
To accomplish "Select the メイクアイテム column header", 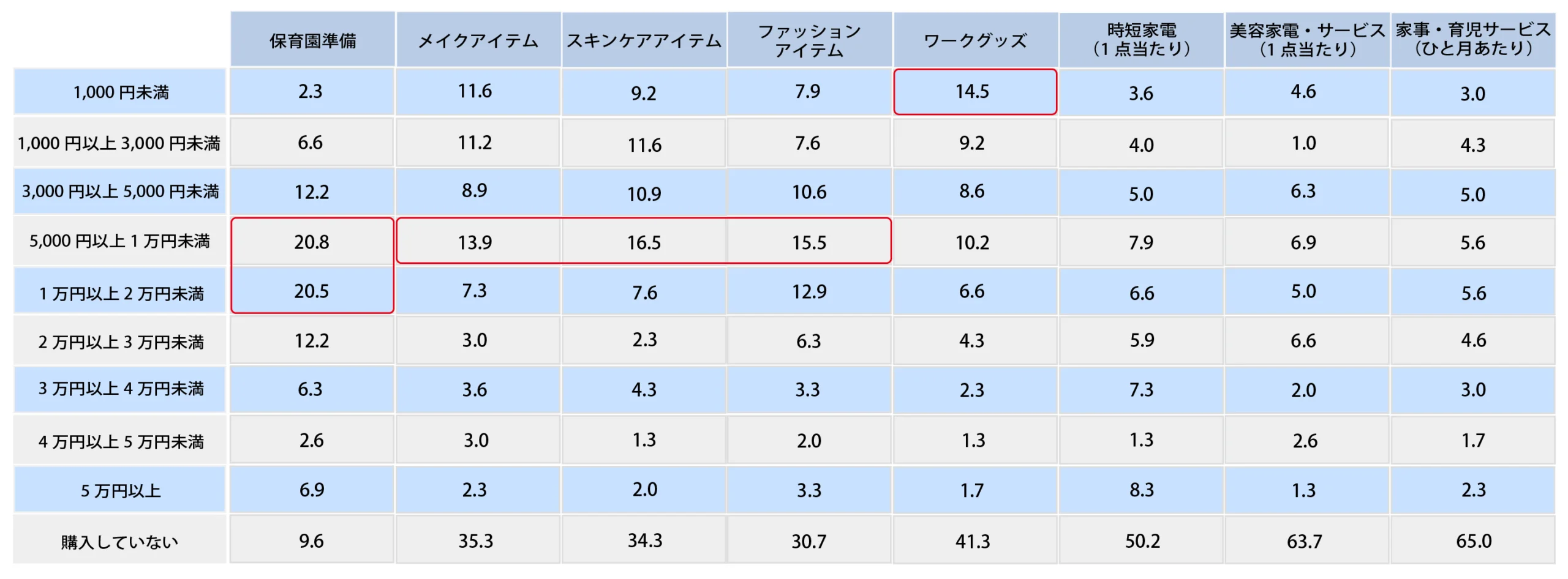I will tap(478, 39).
